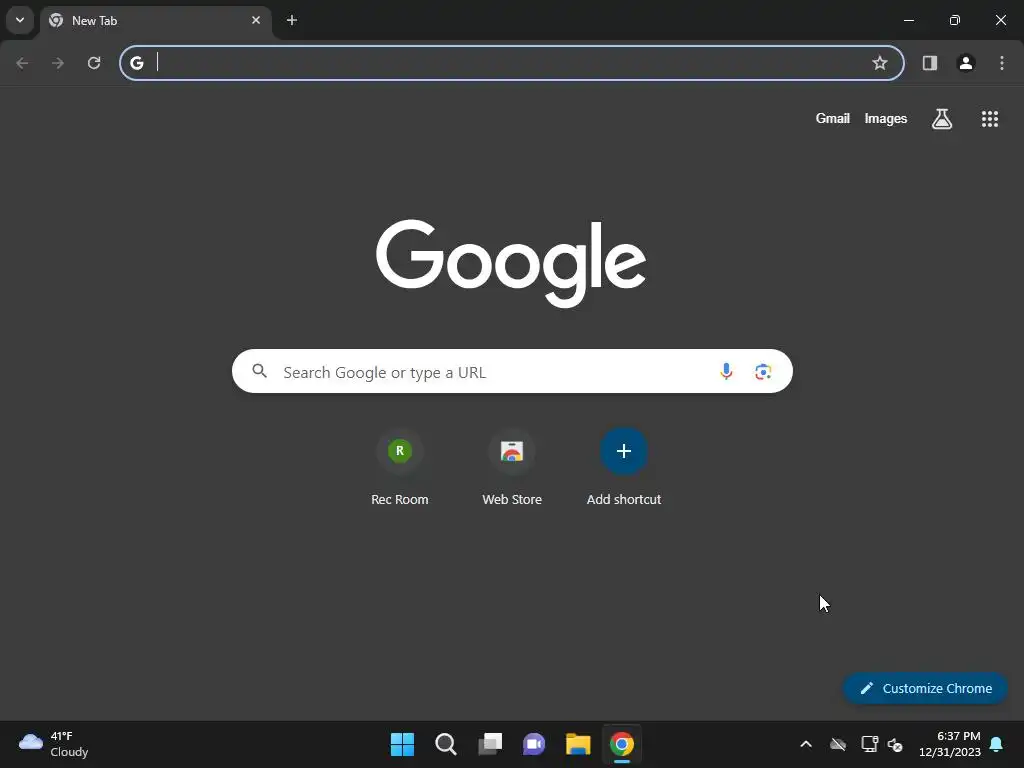
Task: Focus the Chrome address bar
Action: (511, 63)
